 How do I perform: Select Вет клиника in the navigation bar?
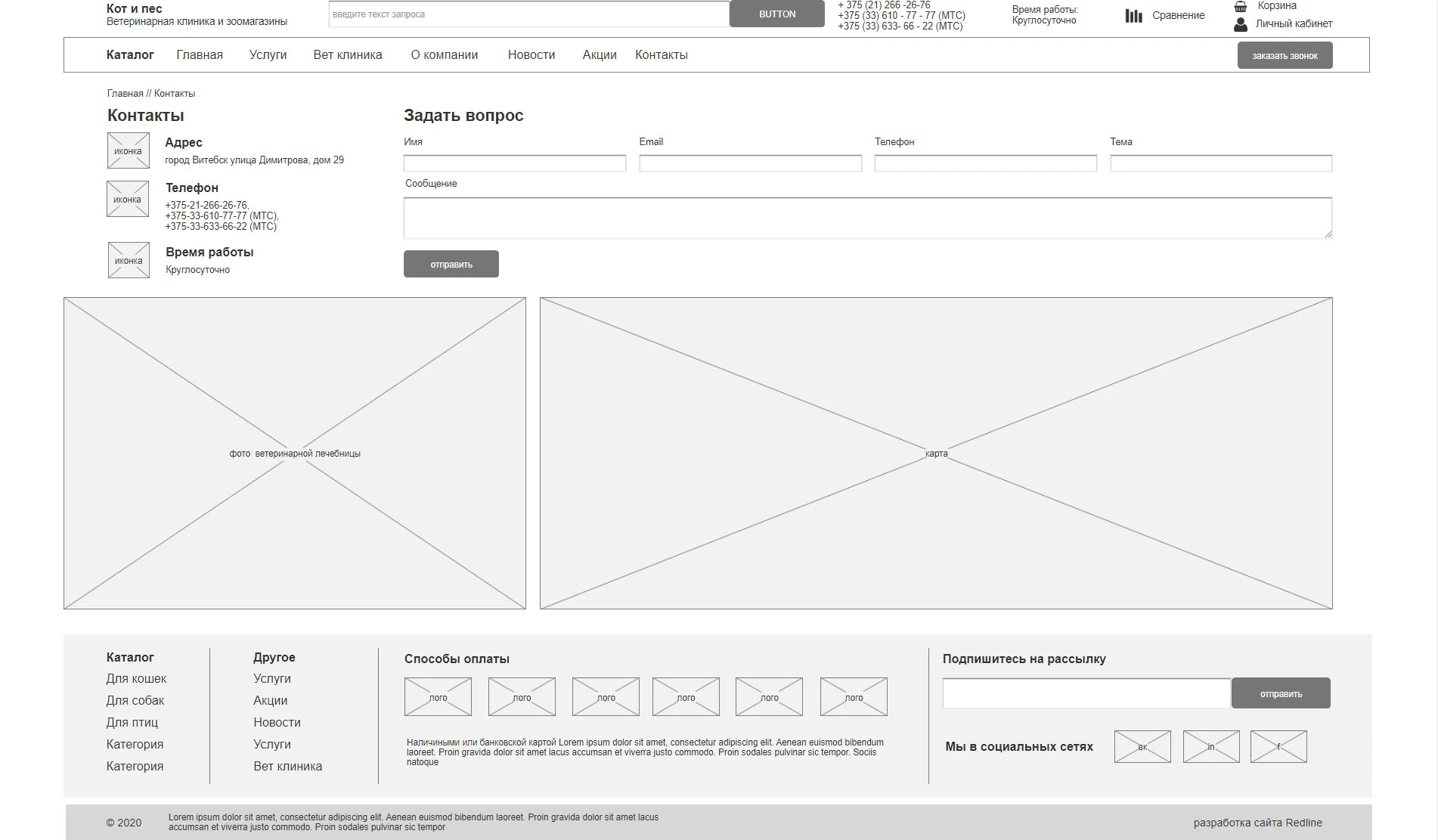tap(348, 54)
